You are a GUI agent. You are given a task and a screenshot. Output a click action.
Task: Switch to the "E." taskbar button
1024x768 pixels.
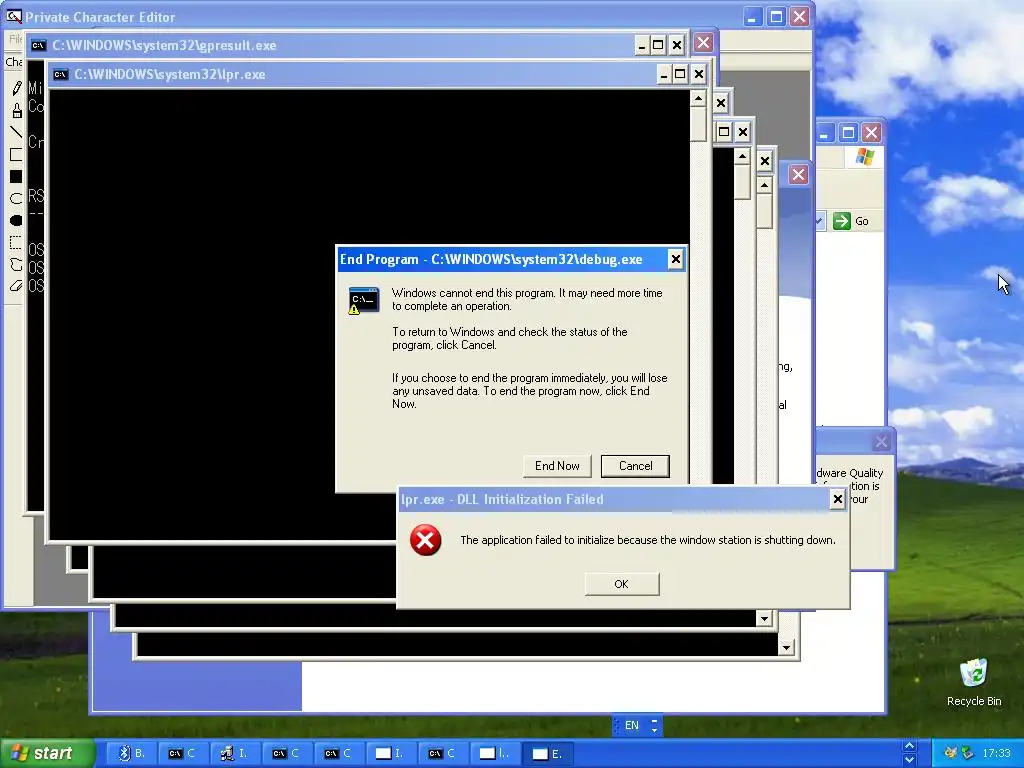pyautogui.click(x=548, y=754)
